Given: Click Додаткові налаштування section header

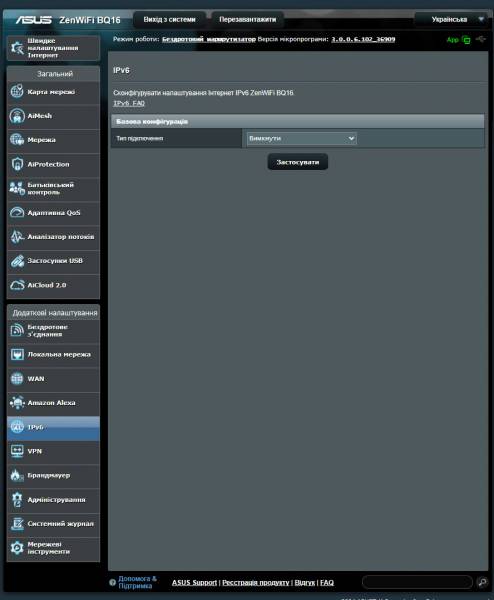Looking at the screenshot, I should coord(55,313).
